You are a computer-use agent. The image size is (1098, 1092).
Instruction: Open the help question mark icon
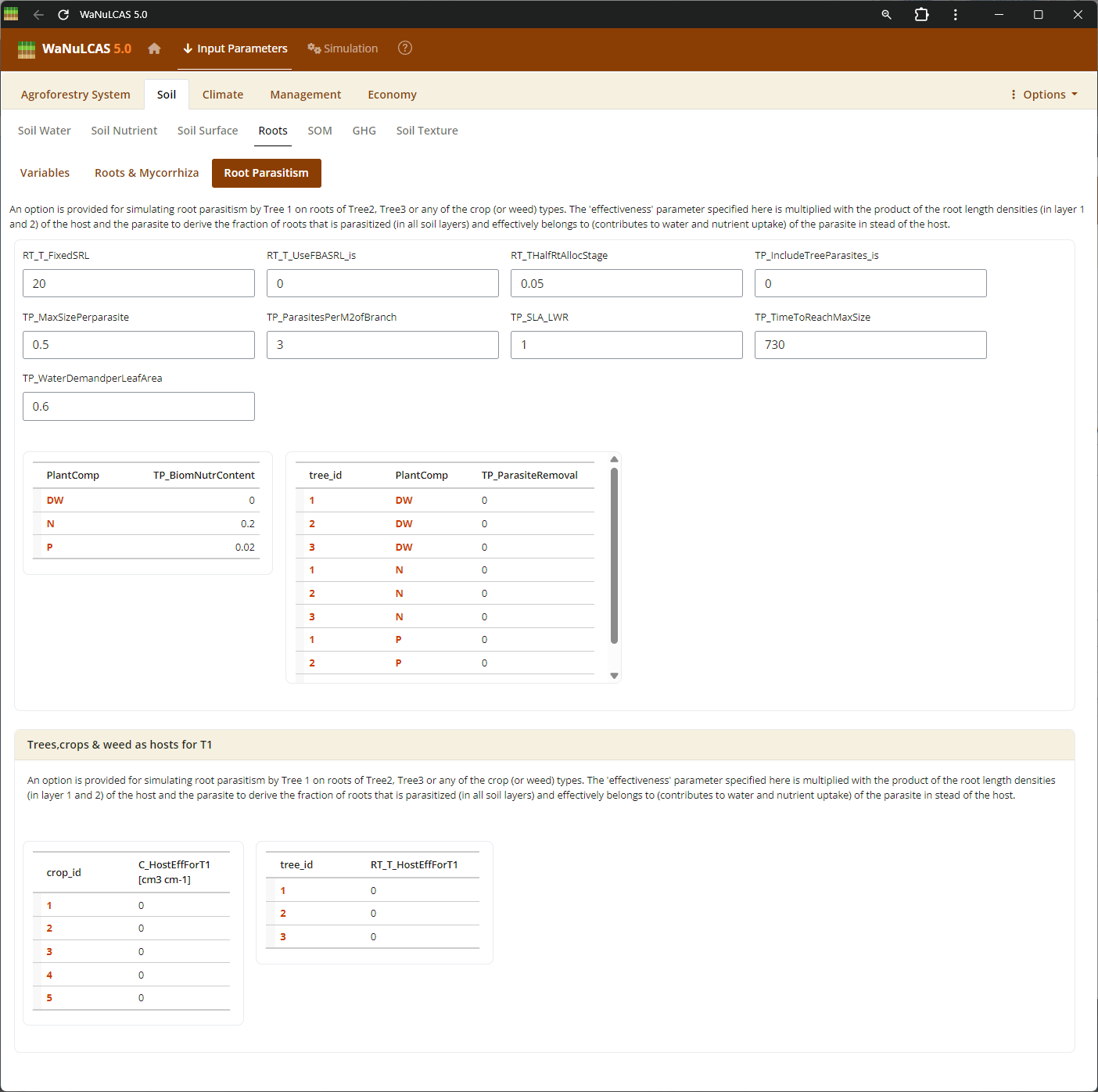(x=404, y=48)
